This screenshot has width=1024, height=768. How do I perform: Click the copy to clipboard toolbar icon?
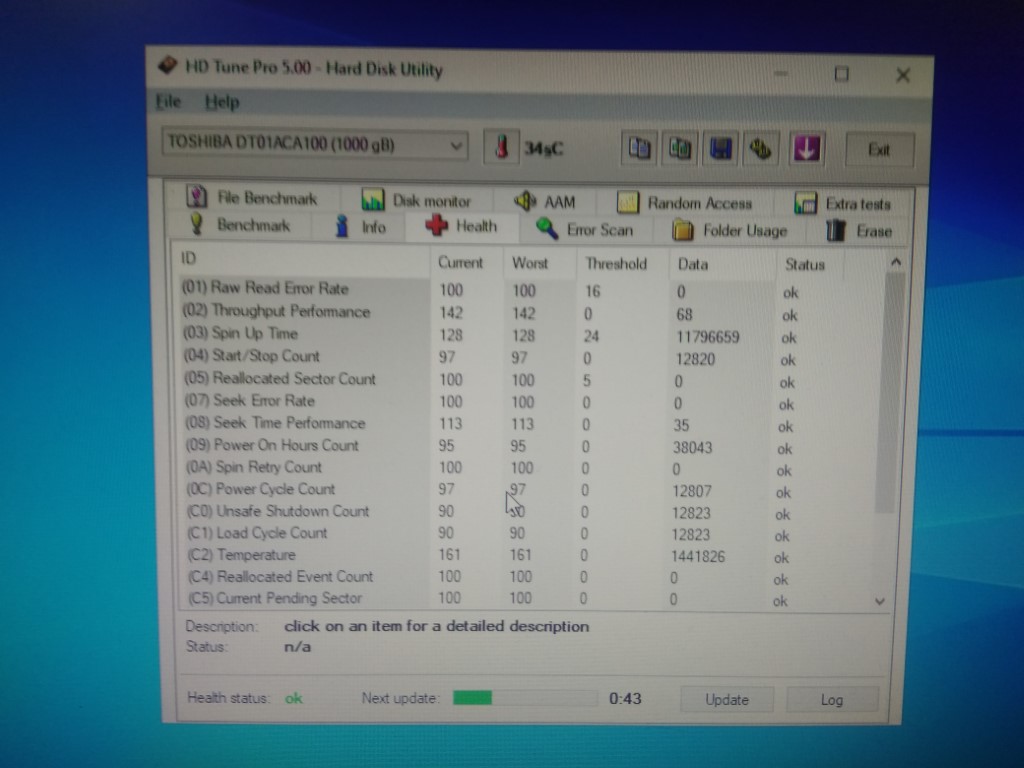(x=639, y=148)
